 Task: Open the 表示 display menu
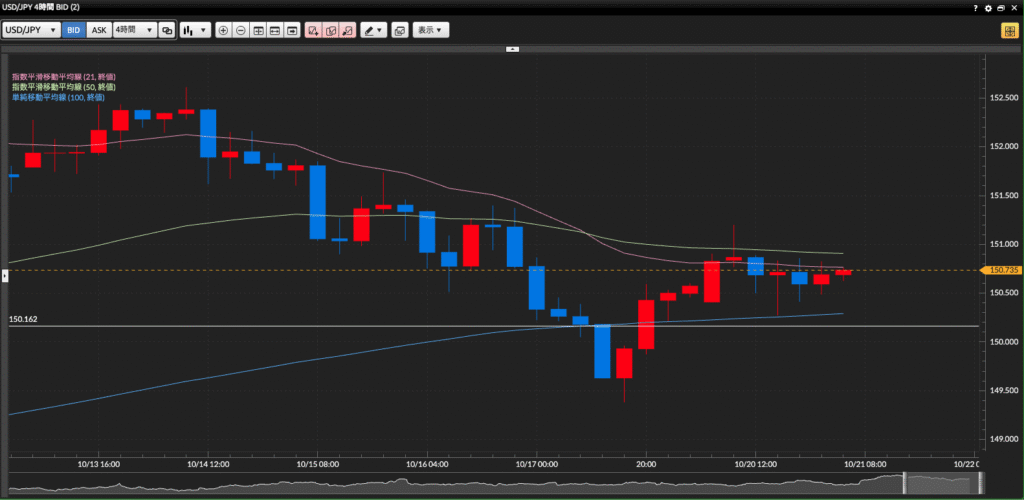tap(431, 30)
